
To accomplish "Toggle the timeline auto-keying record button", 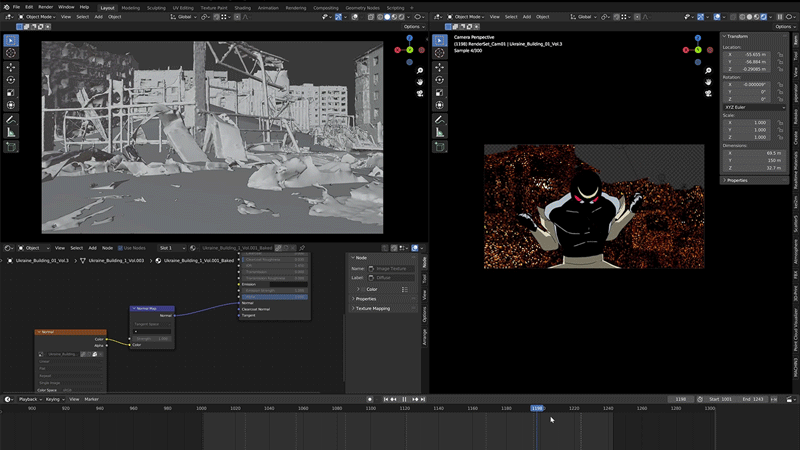I will (x=370, y=399).
